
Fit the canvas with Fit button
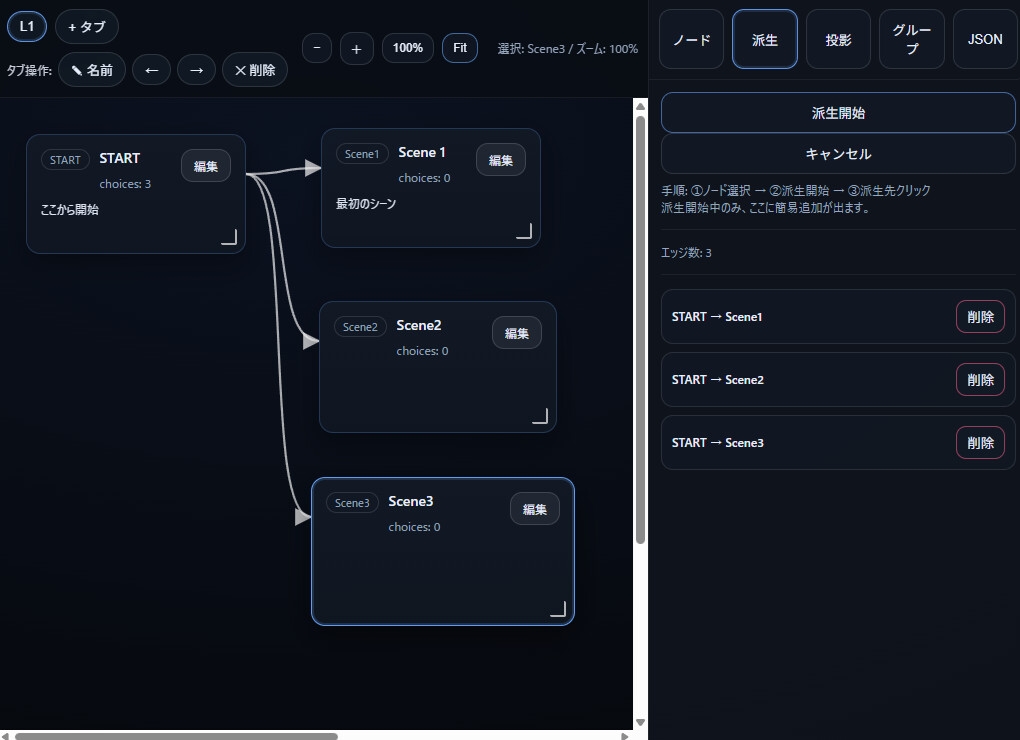point(460,48)
